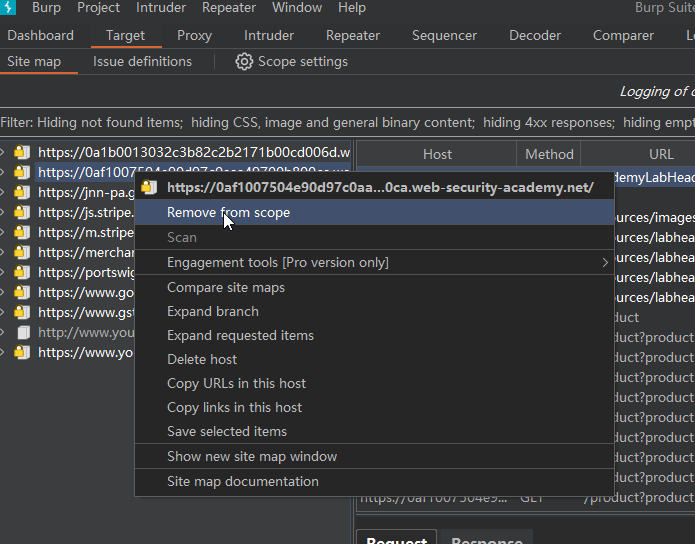
Task: Select the 0a1b0013032c3b82 host URL text
Action: [194, 152]
